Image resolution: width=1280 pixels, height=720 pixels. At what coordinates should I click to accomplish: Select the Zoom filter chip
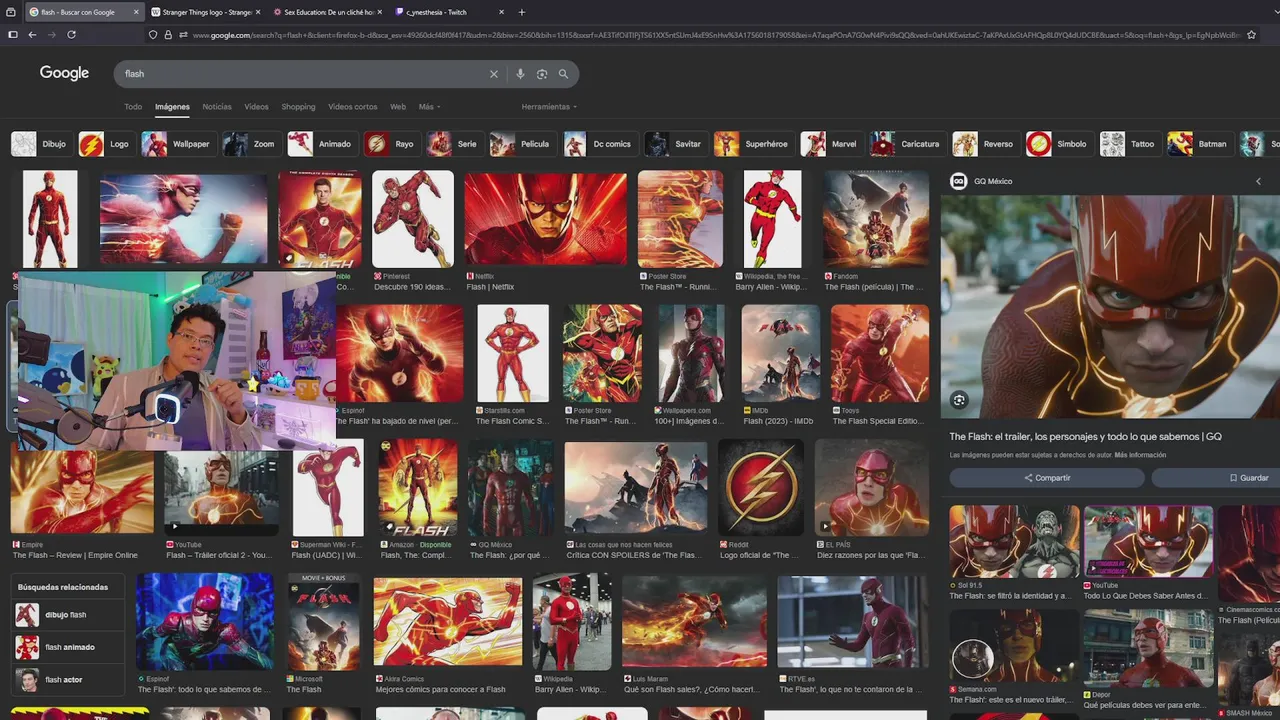coord(250,144)
